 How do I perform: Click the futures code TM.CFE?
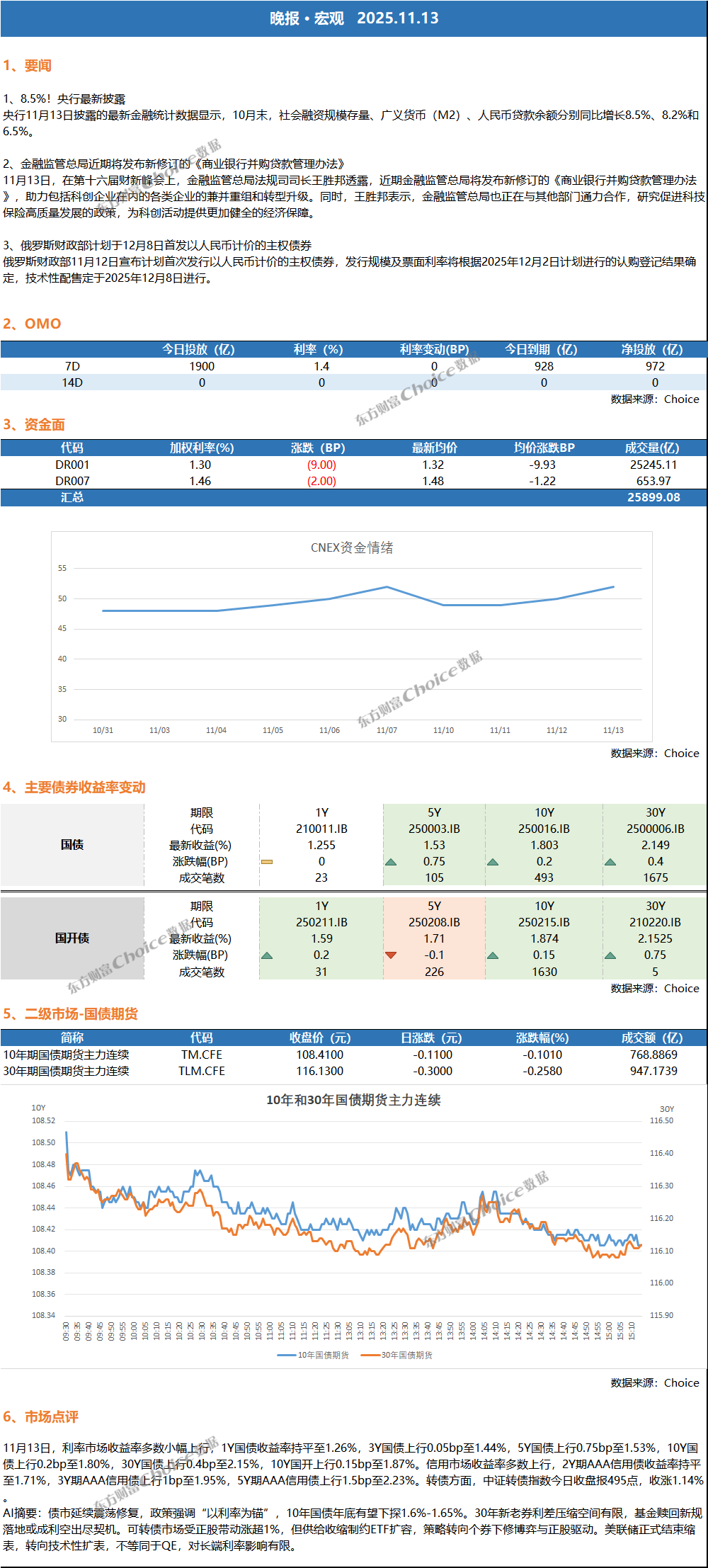[x=202, y=1055]
